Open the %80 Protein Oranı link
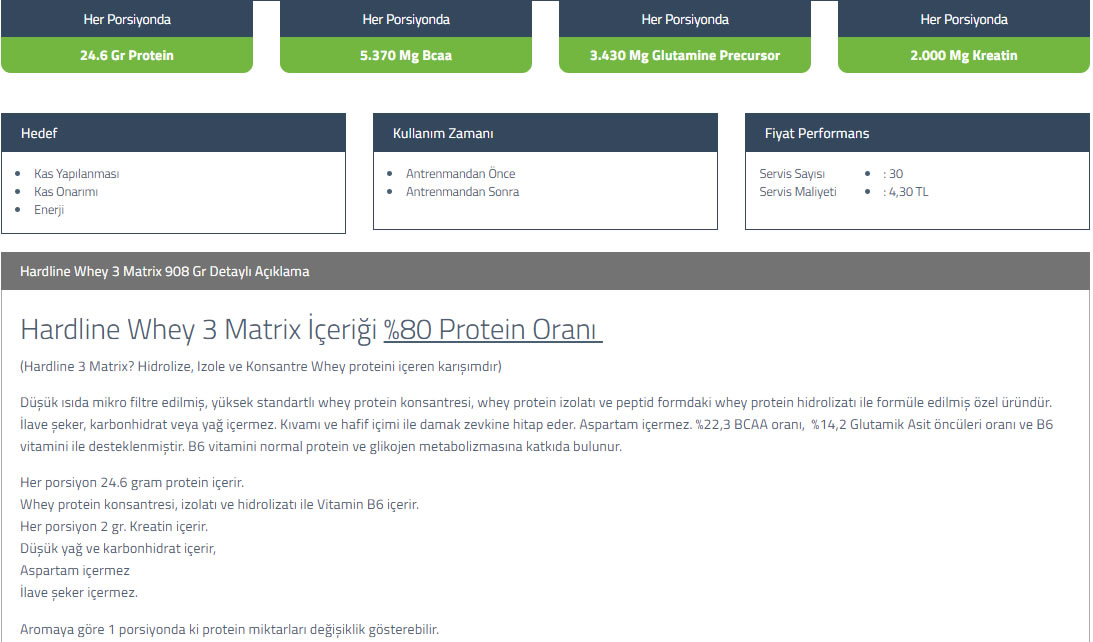The height and width of the screenshot is (642, 1093). [493, 330]
